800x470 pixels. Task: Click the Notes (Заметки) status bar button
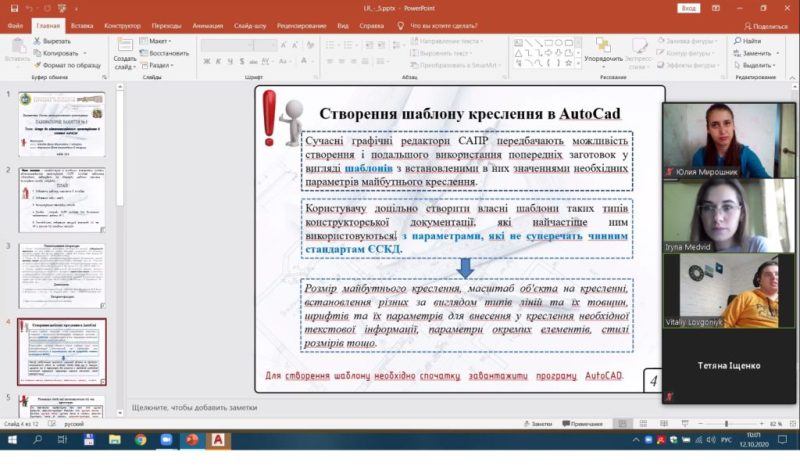coord(538,424)
